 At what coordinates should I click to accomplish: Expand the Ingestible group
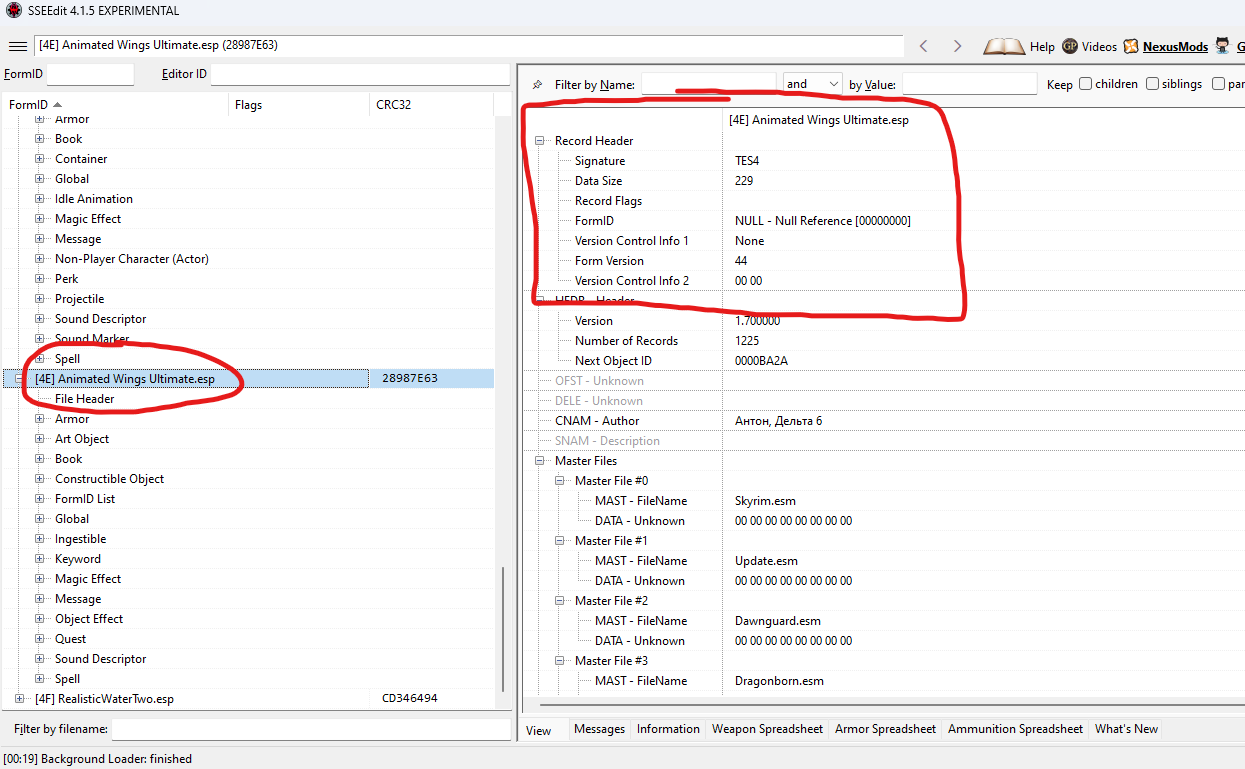(x=41, y=539)
